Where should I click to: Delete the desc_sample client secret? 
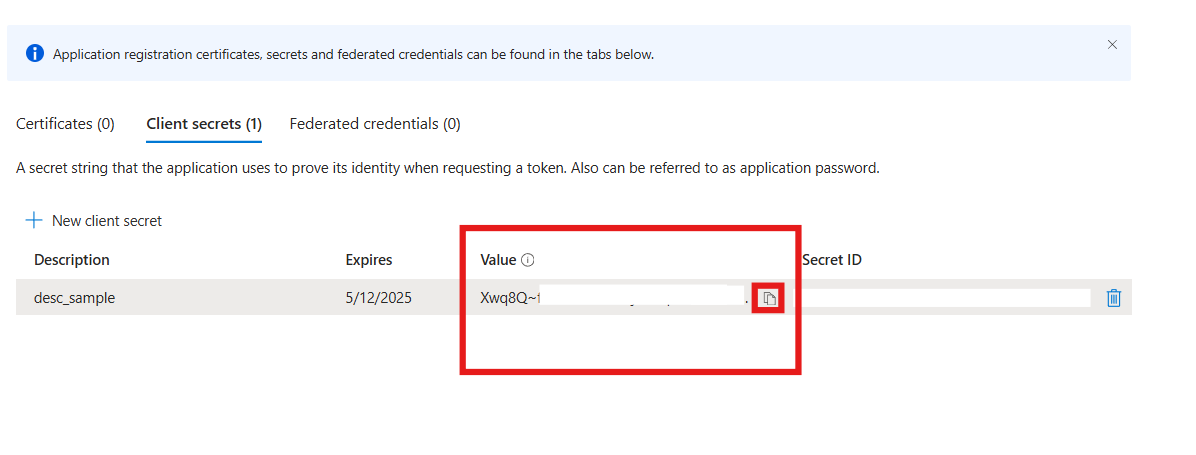click(1114, 298)
